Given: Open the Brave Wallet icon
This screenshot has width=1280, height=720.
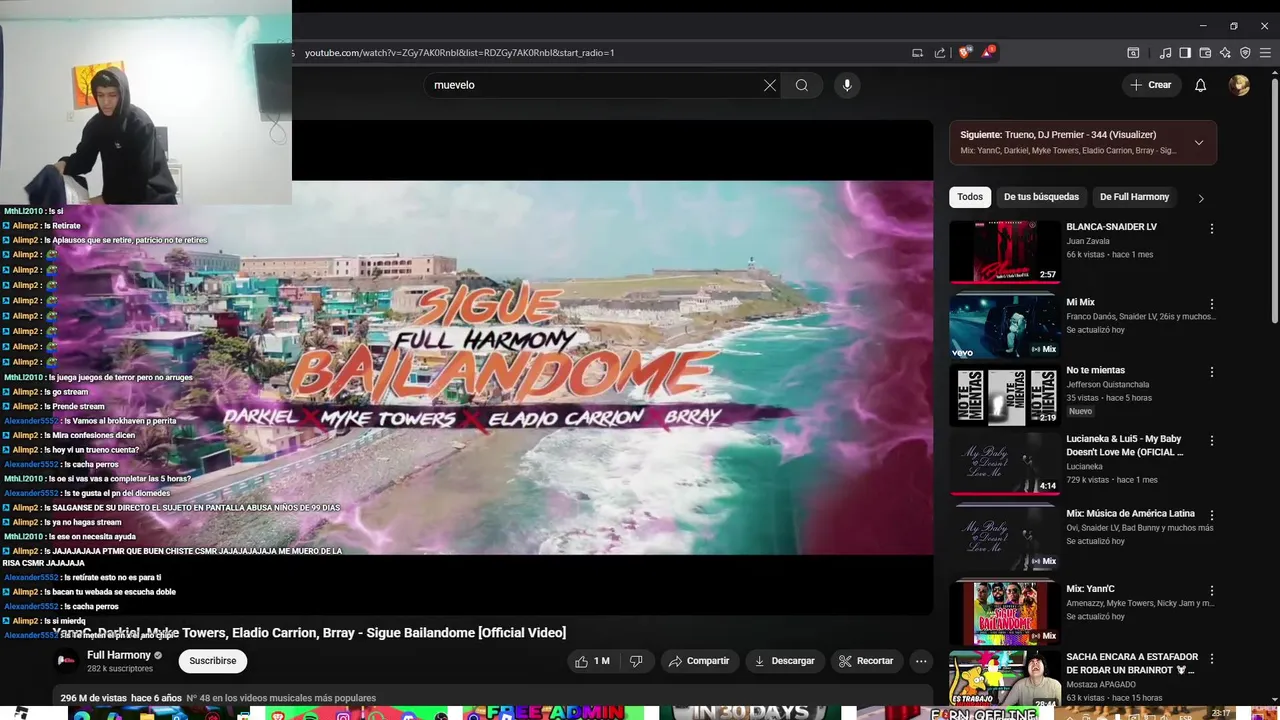Looking at the screenshot, I should [x=1205, y=53].
